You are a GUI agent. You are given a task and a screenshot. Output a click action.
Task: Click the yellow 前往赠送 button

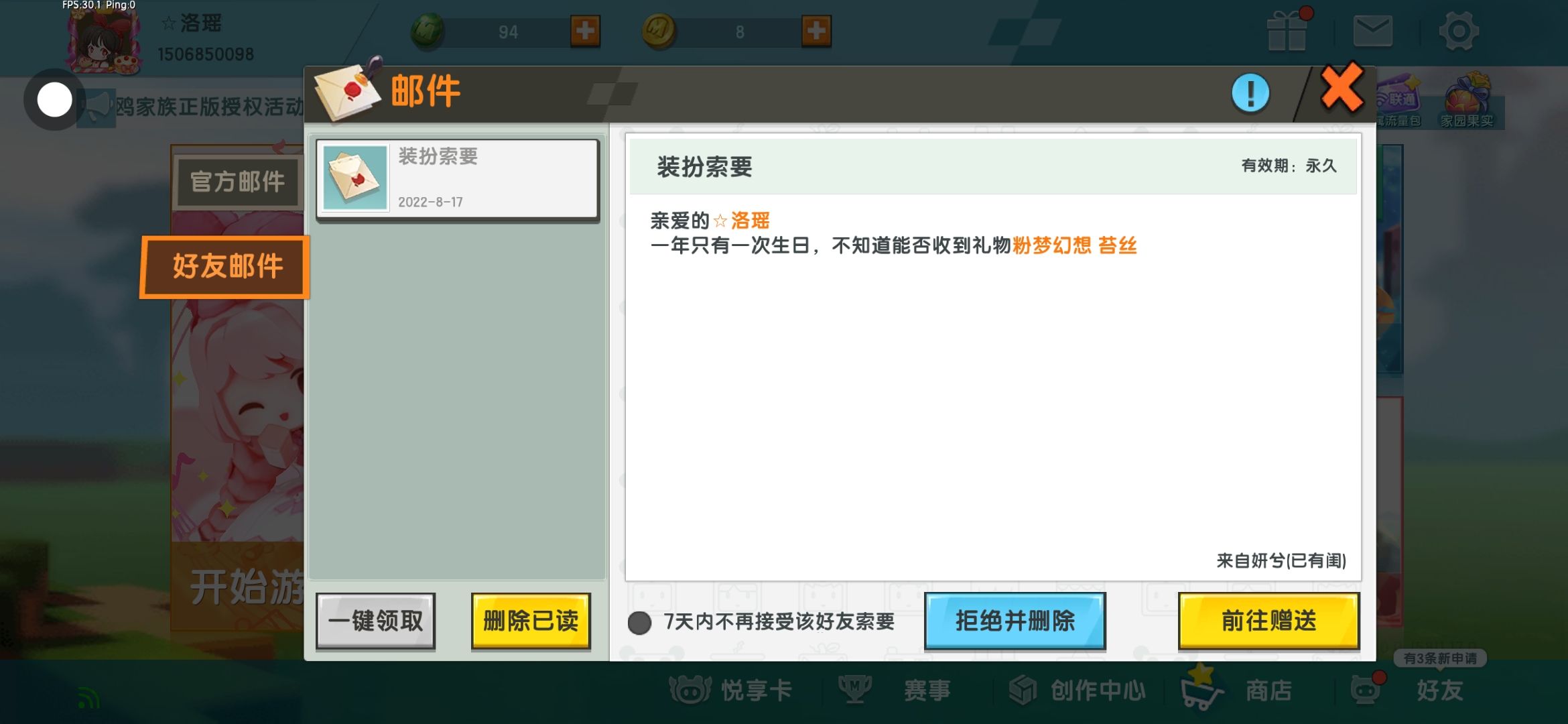point(1268,621)
